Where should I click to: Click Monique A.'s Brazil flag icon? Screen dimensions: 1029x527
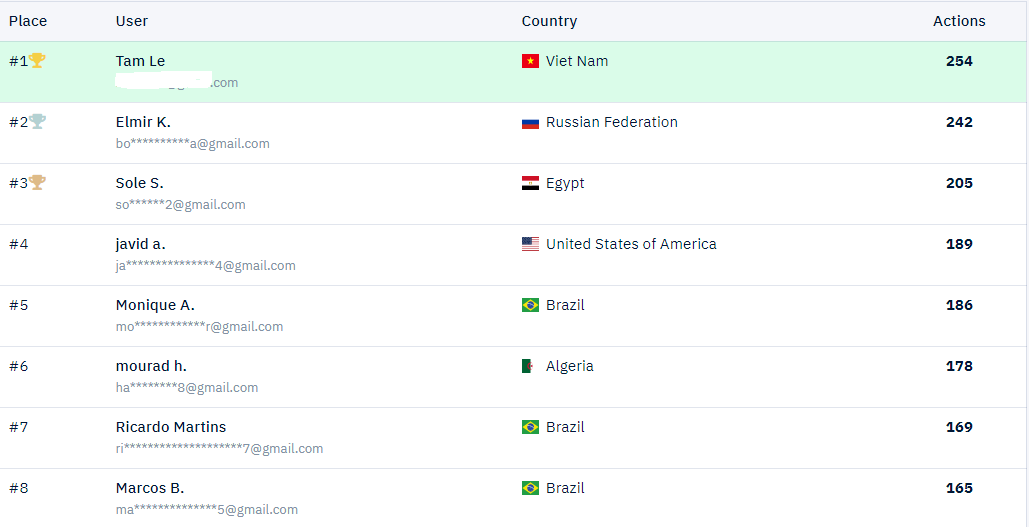tap(530, 306)
